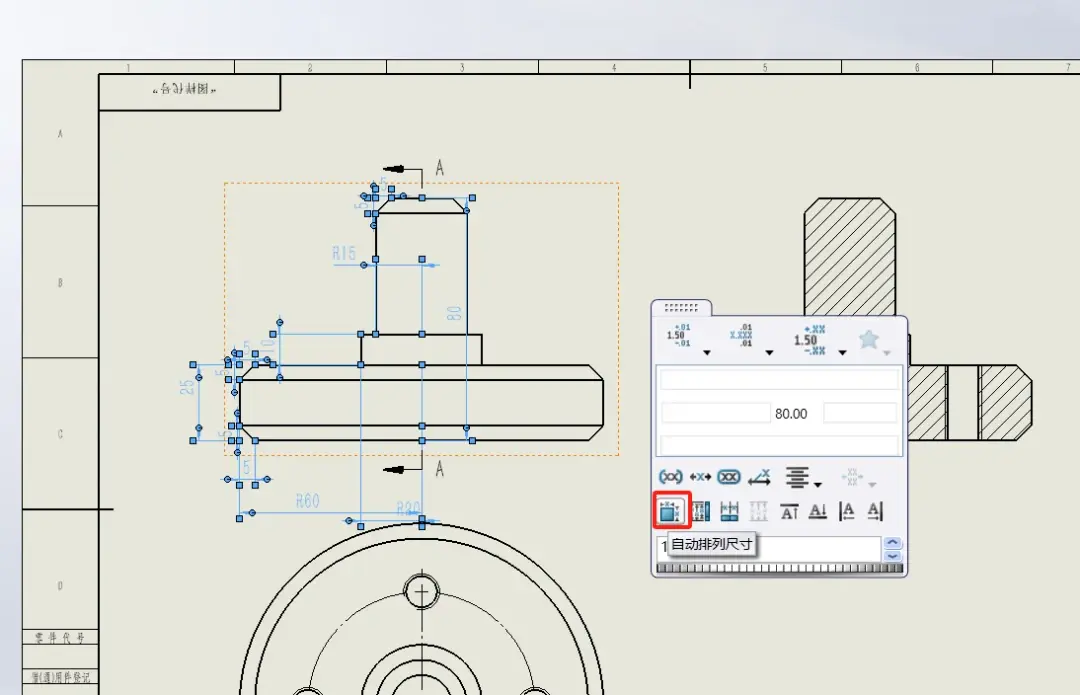
Task: Click section label A below the front view
Action: 439,470
